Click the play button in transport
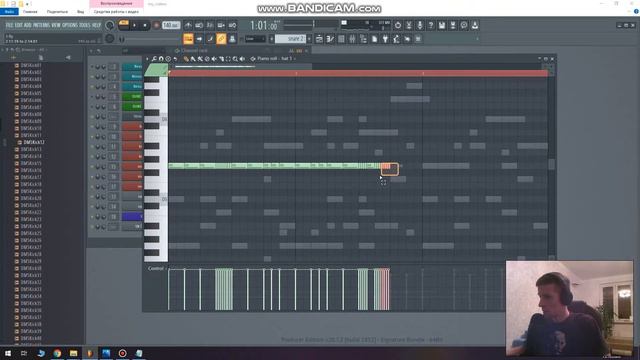 click(134, 25)
